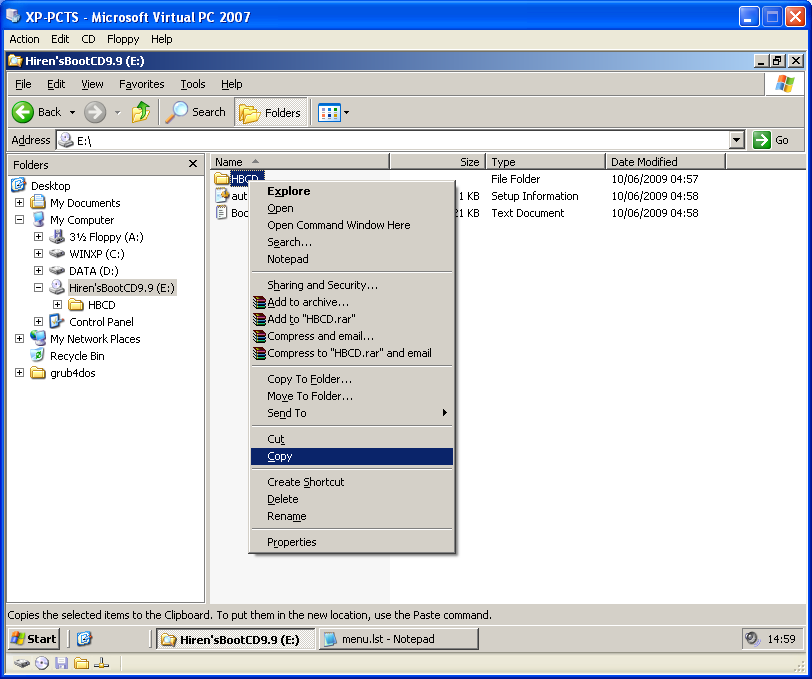Open the Forward history dropdown arrow
This screenshot has width=812, height=679.
tap(118, 112)
